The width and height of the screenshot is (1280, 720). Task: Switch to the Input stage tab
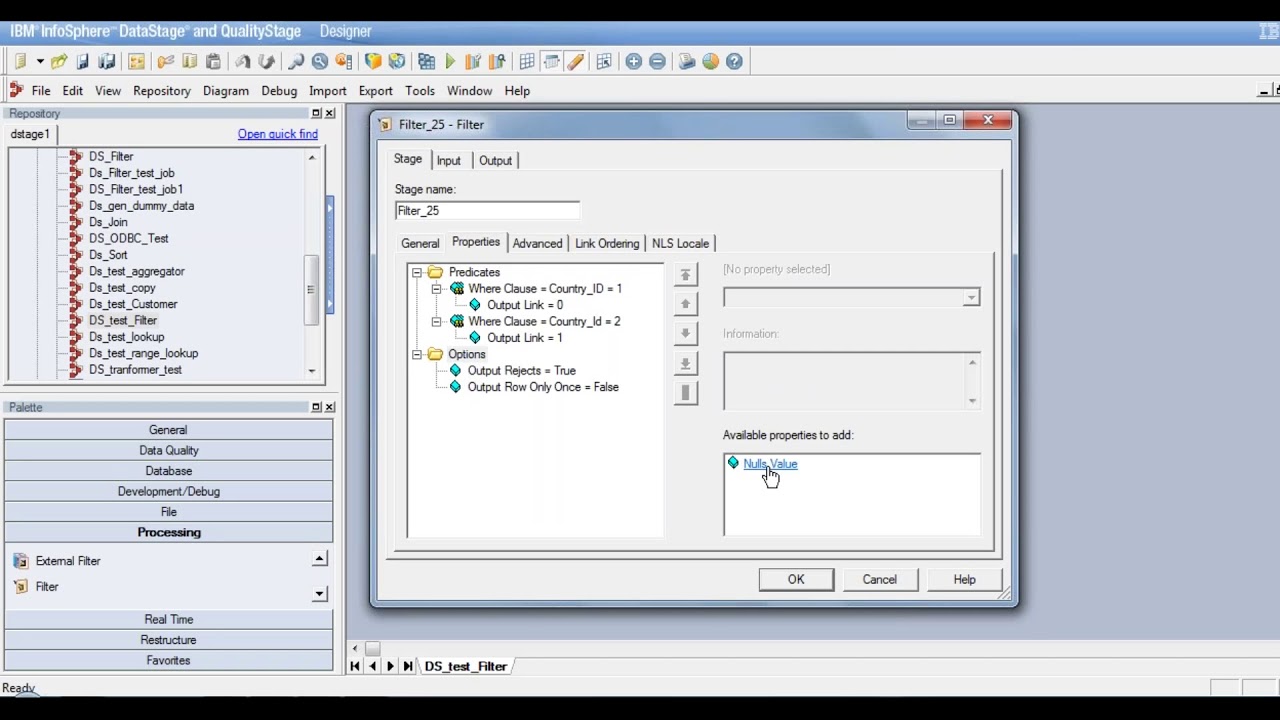448,161
